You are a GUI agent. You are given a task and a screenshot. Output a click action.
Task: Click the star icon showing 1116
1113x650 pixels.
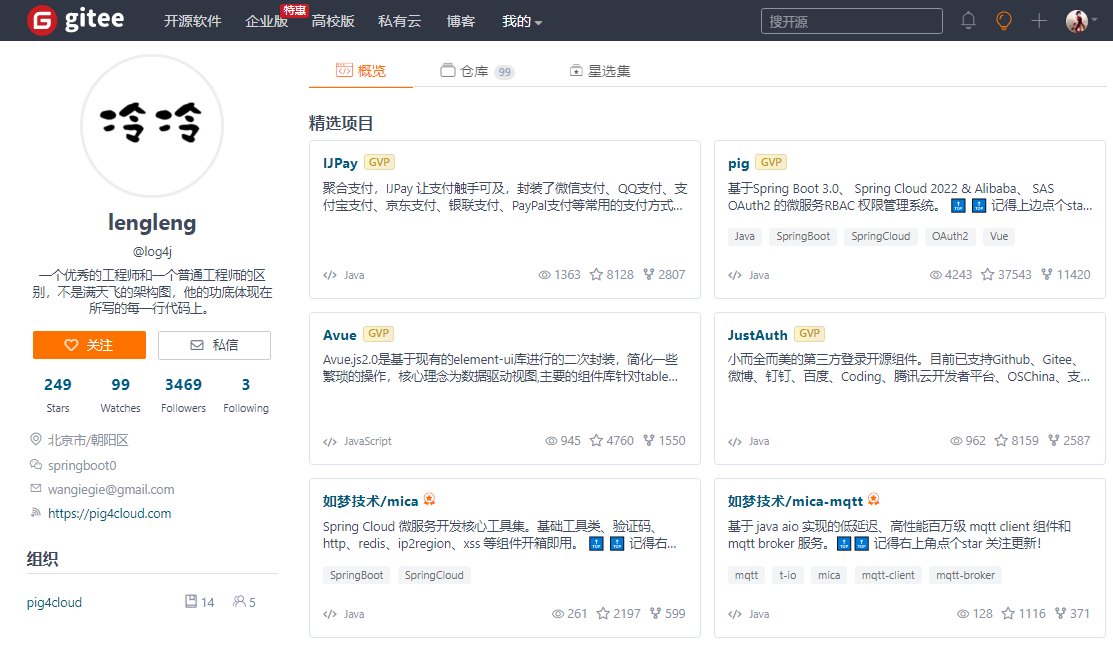[x=1008, y=614]
